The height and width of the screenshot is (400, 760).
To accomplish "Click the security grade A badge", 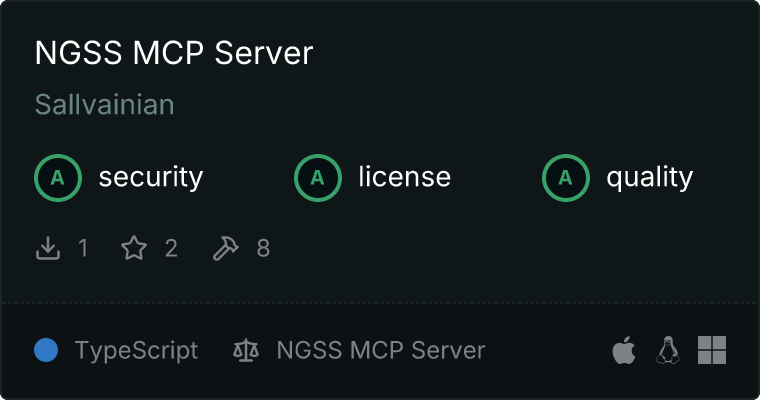I will click(58, 178).
